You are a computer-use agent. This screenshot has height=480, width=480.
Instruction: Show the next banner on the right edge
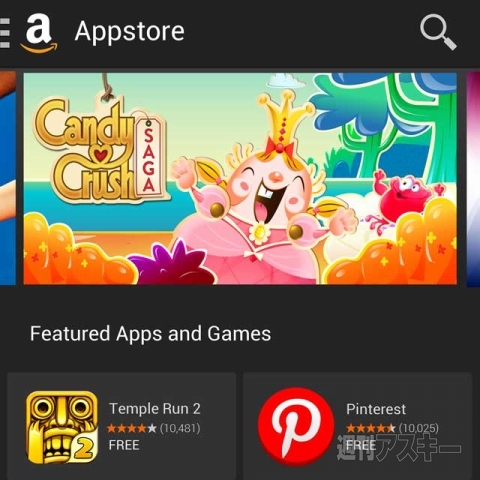[473, 179]
